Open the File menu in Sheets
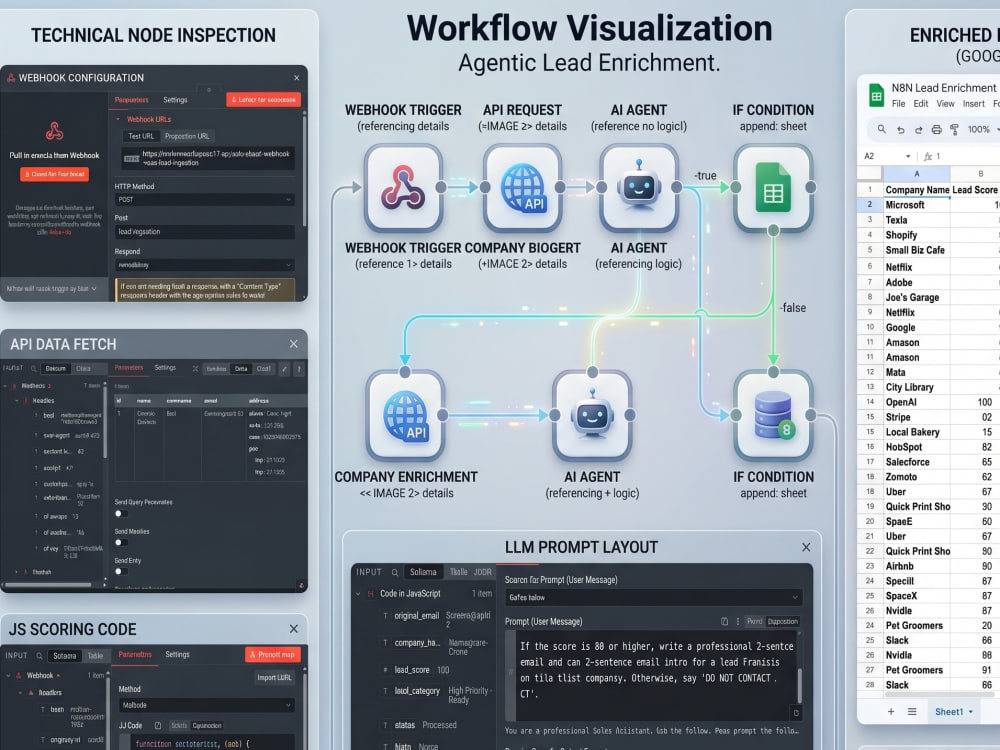The height and width of the screenshot is (750, 1000). (899, 103)
